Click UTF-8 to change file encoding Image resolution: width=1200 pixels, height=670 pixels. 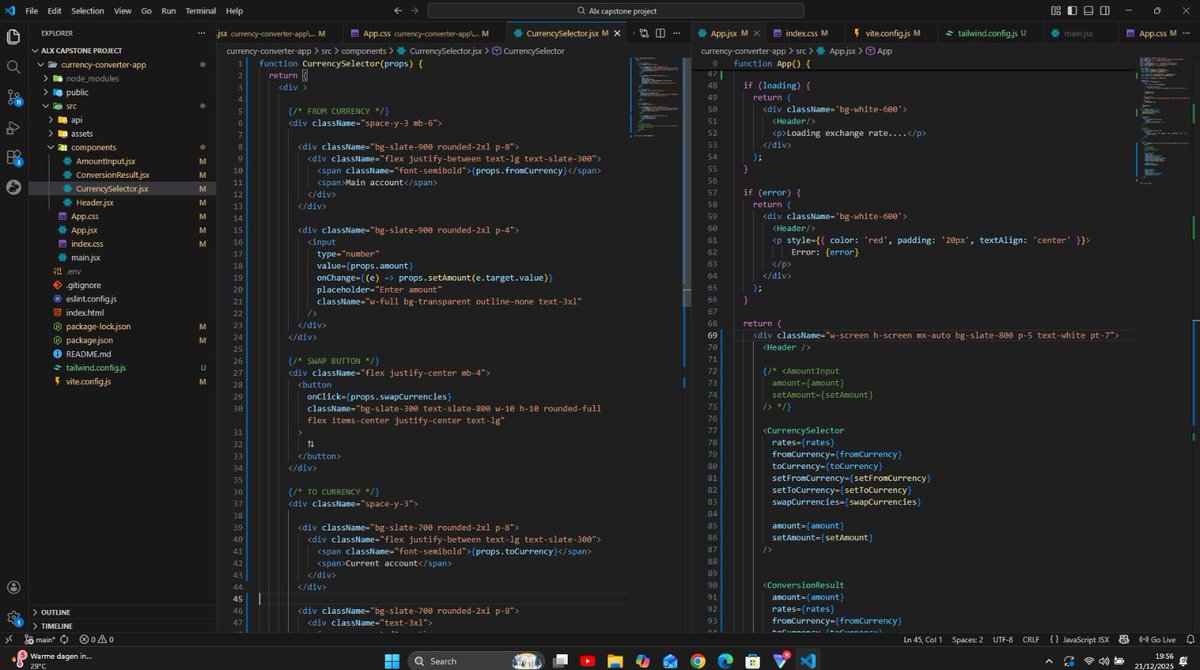(x=1003, y=639)
